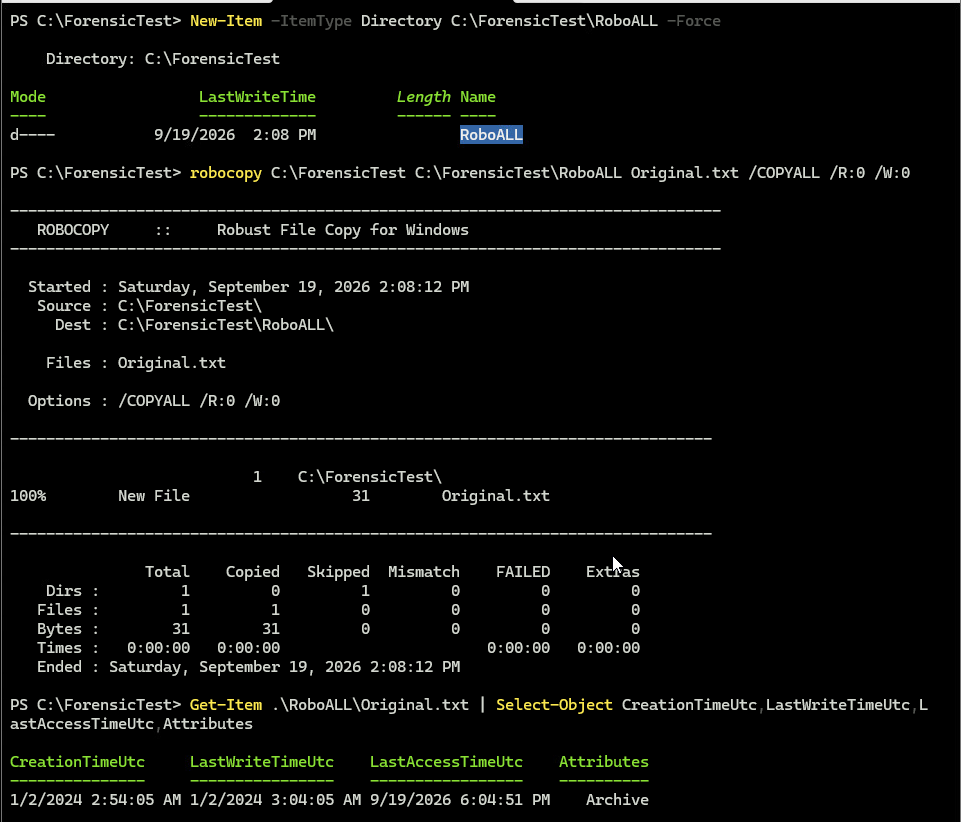Click the 100% progress value
Viewport: 961px width, 822px height.
click(x=28, y=496)
